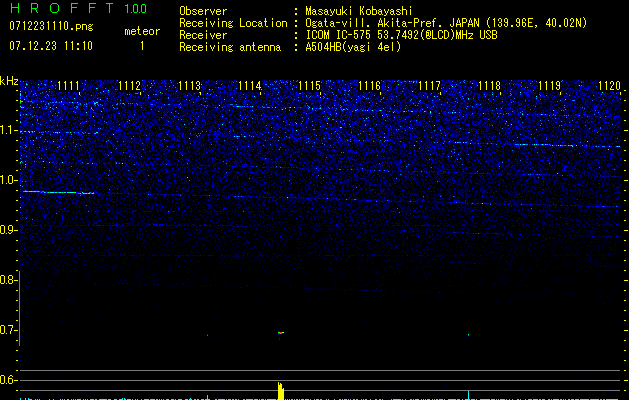Viewport: 629px width, 400px height.
Task: Click the date 07.12.23 11:10
Action: pos(51,46)
